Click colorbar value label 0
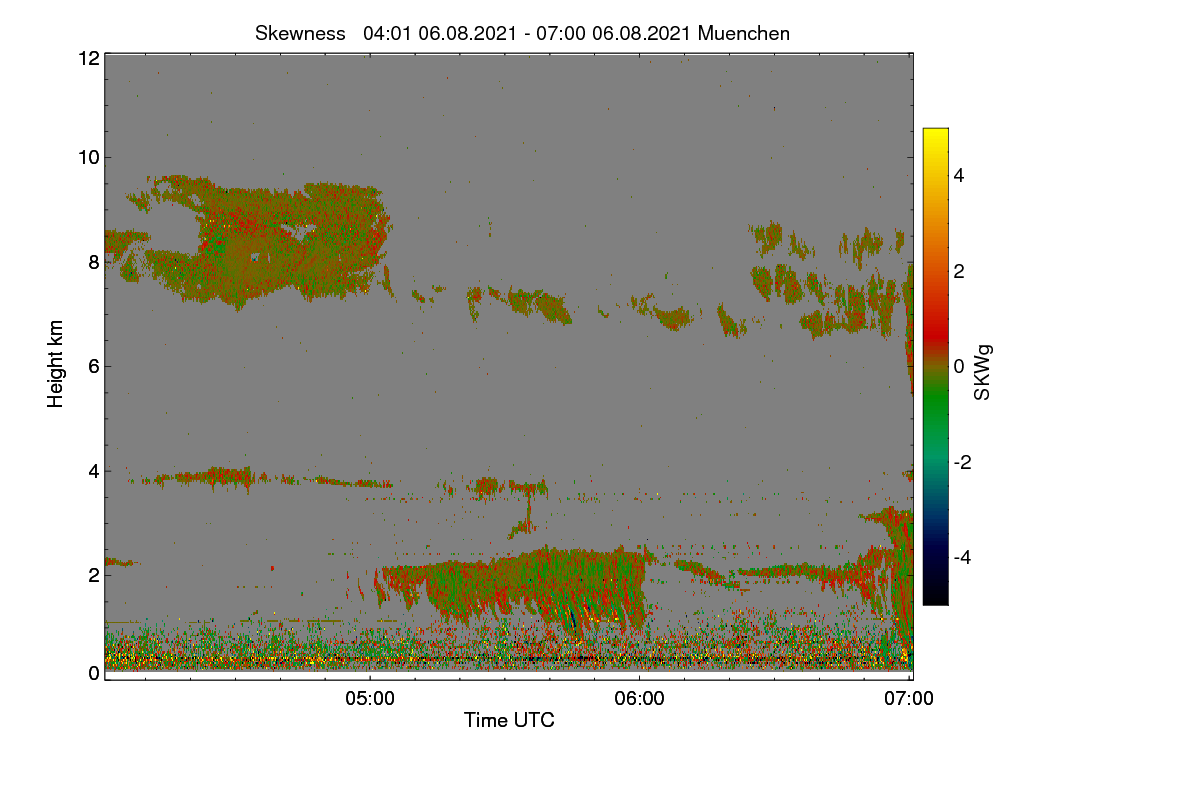Screen dimensions: 1200x800 point(960,367)
